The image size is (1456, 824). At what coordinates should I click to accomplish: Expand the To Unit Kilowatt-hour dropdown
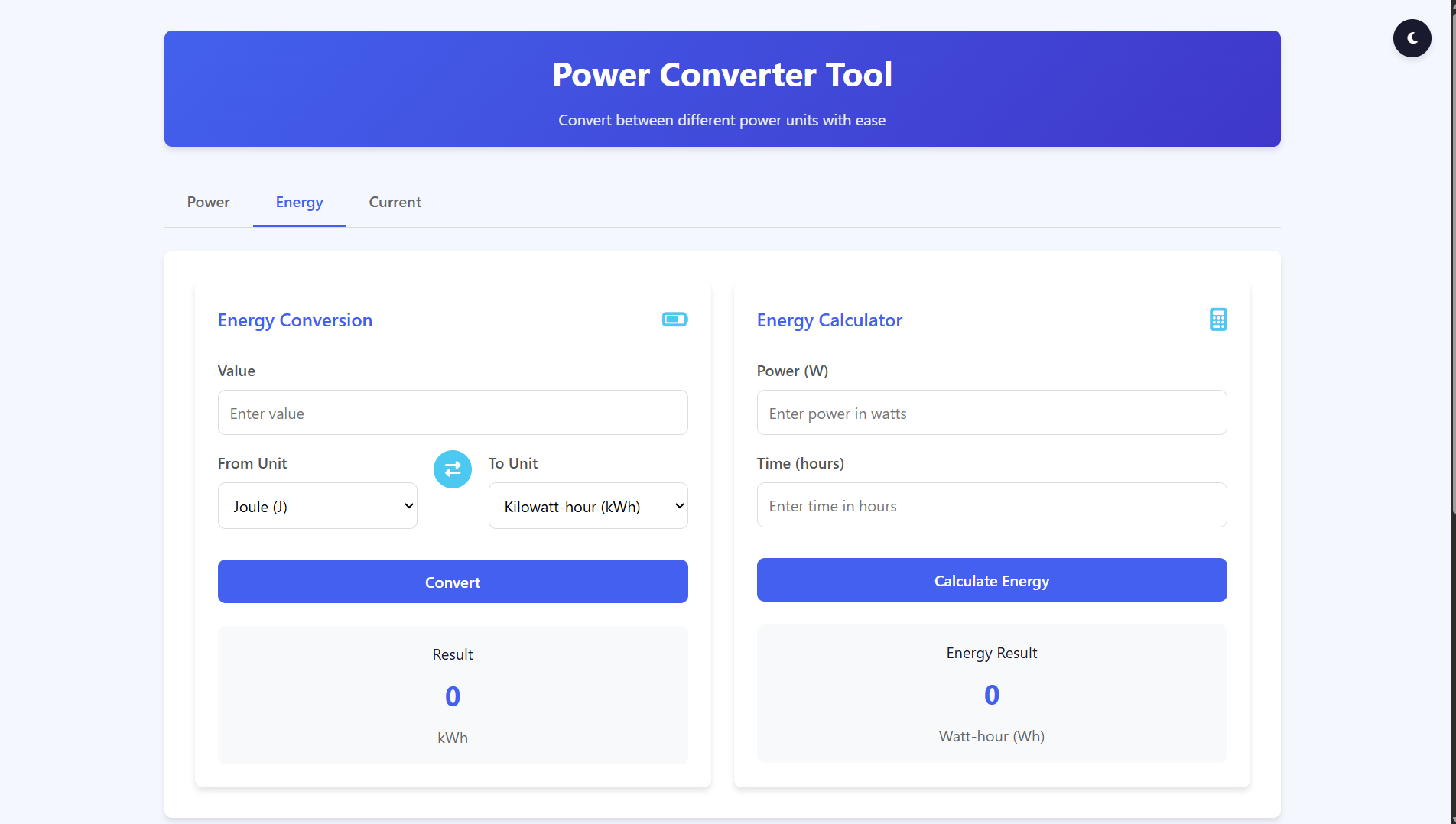pyautogui.click(x=588, y=506)
